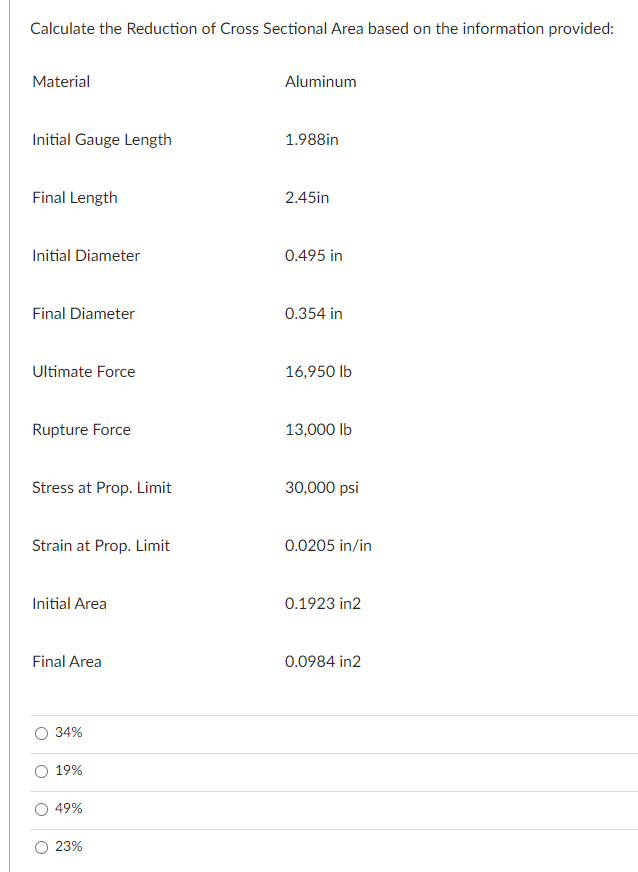Click the Initial Diameter label
The image size is (638, 872).
pyautogui.click(x=86, y=255)
